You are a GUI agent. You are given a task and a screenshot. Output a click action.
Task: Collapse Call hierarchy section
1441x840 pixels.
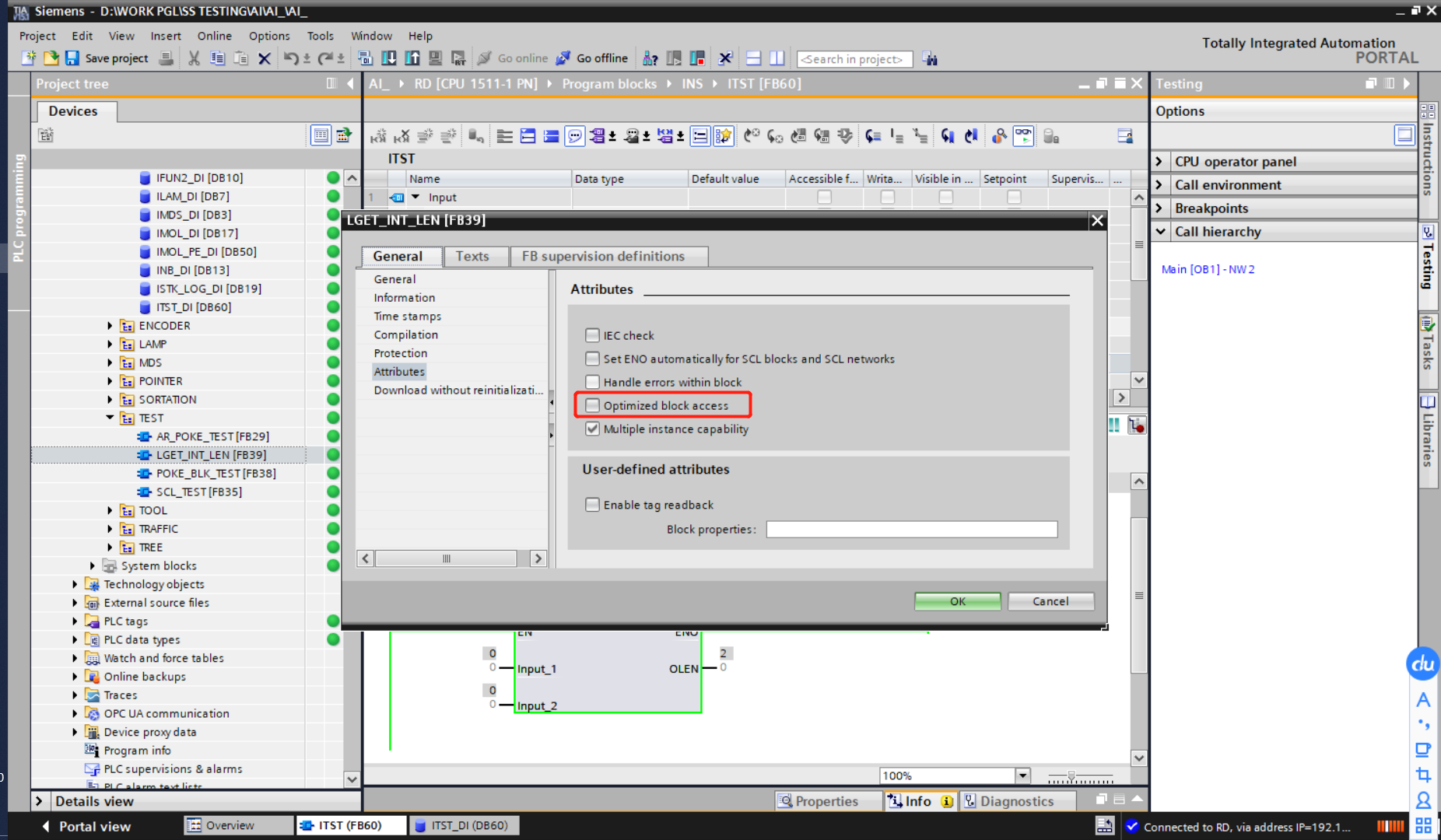point(1159,231)
